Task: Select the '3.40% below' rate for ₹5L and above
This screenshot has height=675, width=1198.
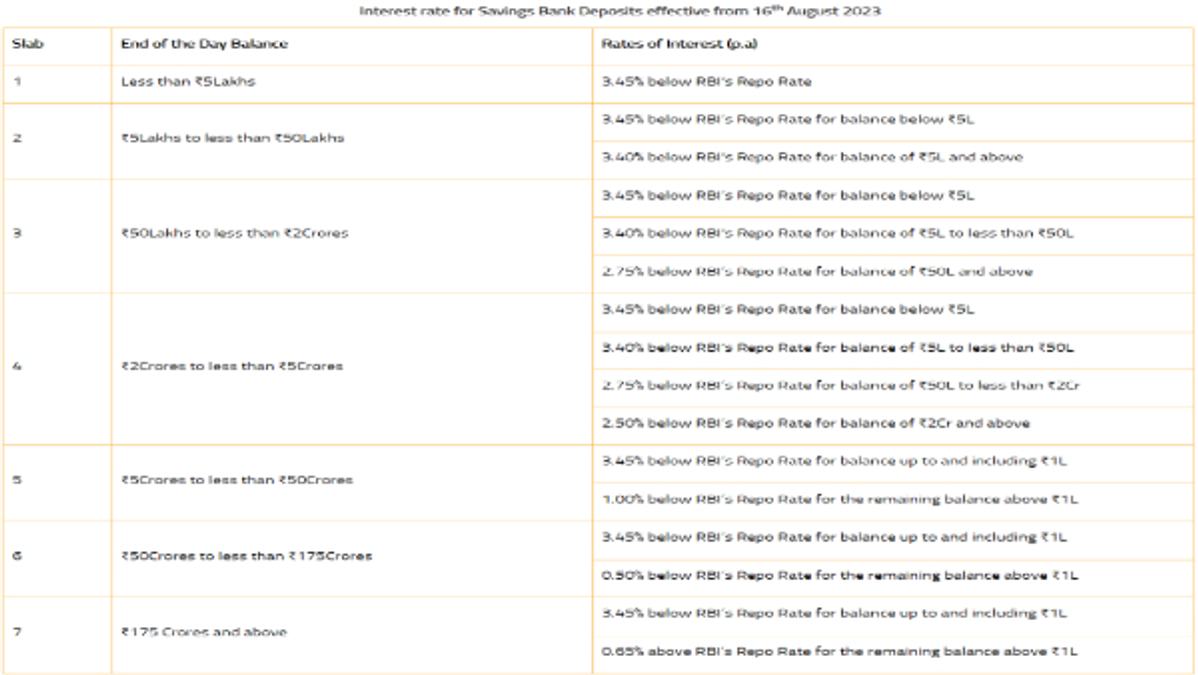Action: [x=812, y=157]
